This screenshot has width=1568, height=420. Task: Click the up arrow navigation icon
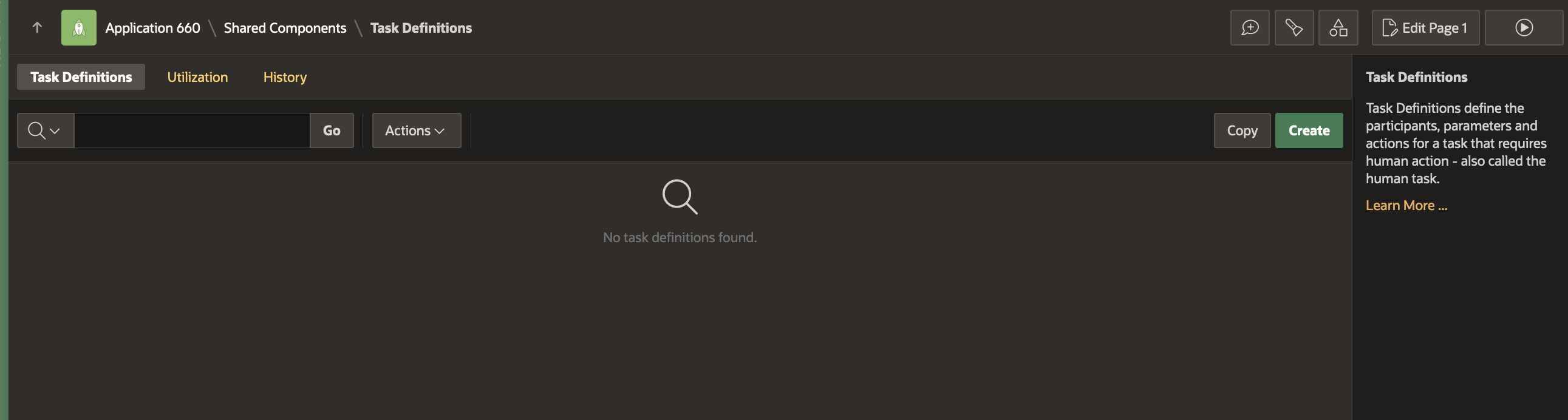click(37, 27)
